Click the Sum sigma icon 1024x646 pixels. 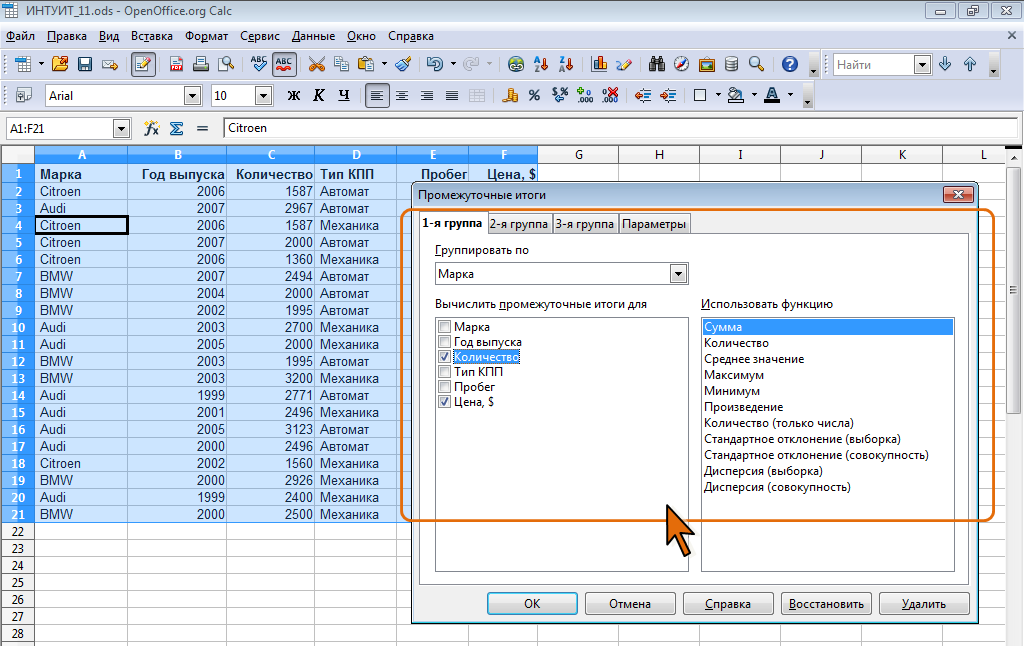click(x=176, y=128)
